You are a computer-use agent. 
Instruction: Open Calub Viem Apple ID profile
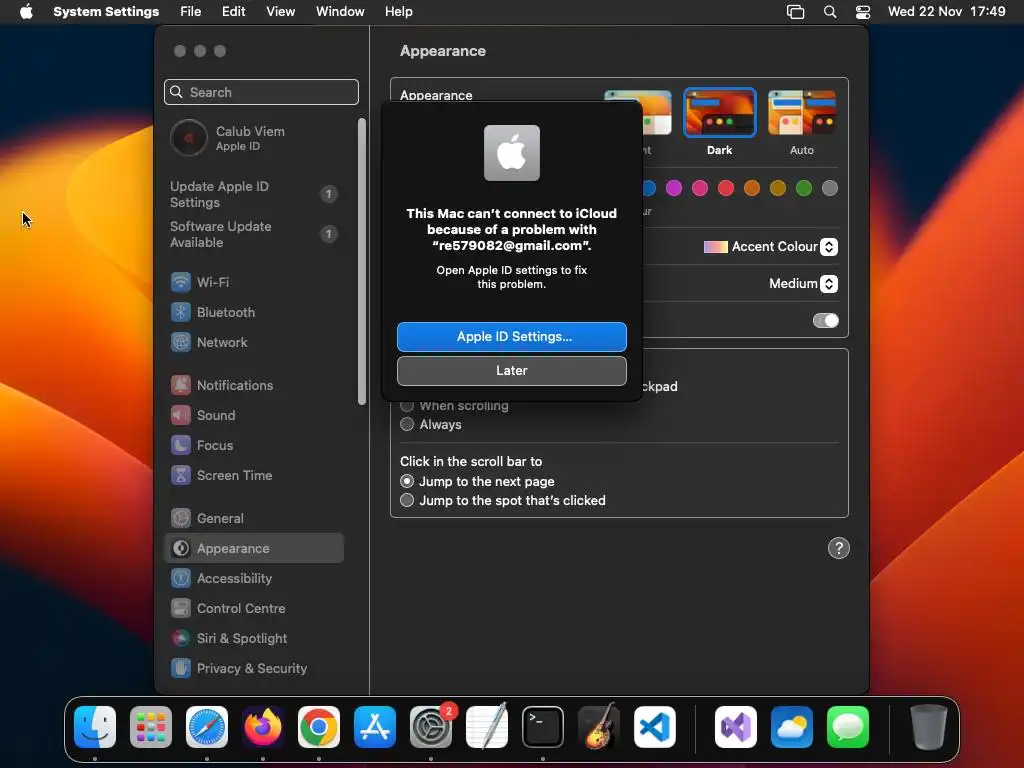coord(253,138)
